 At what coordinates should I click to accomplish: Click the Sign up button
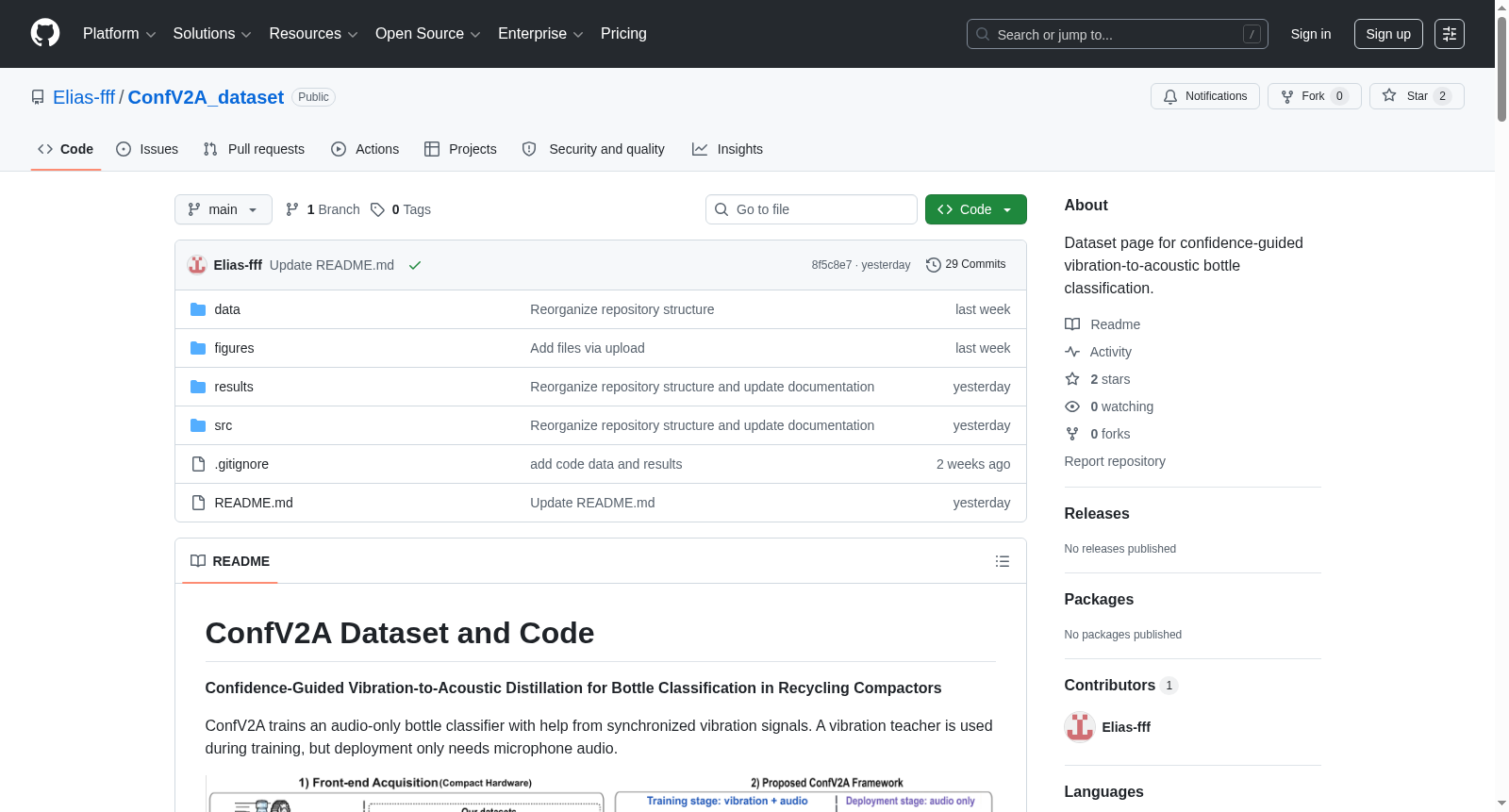coord(1388,34)
